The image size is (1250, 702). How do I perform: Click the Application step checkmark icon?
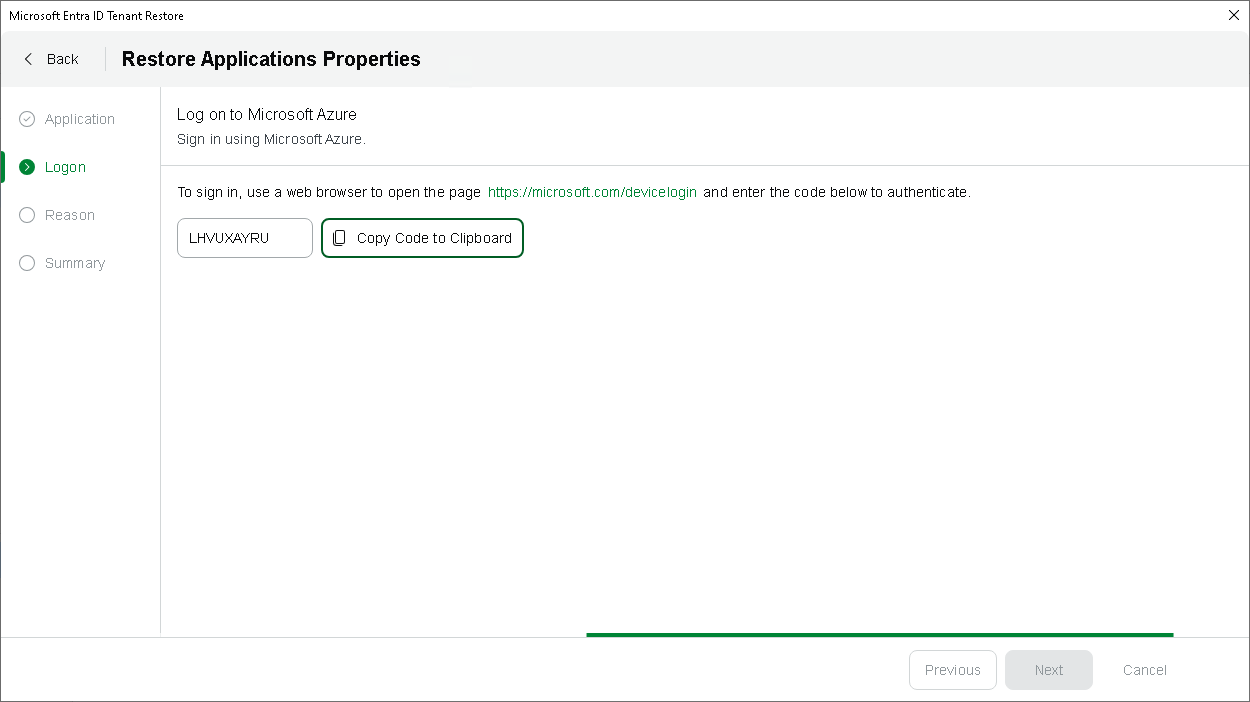coord(27,119)
